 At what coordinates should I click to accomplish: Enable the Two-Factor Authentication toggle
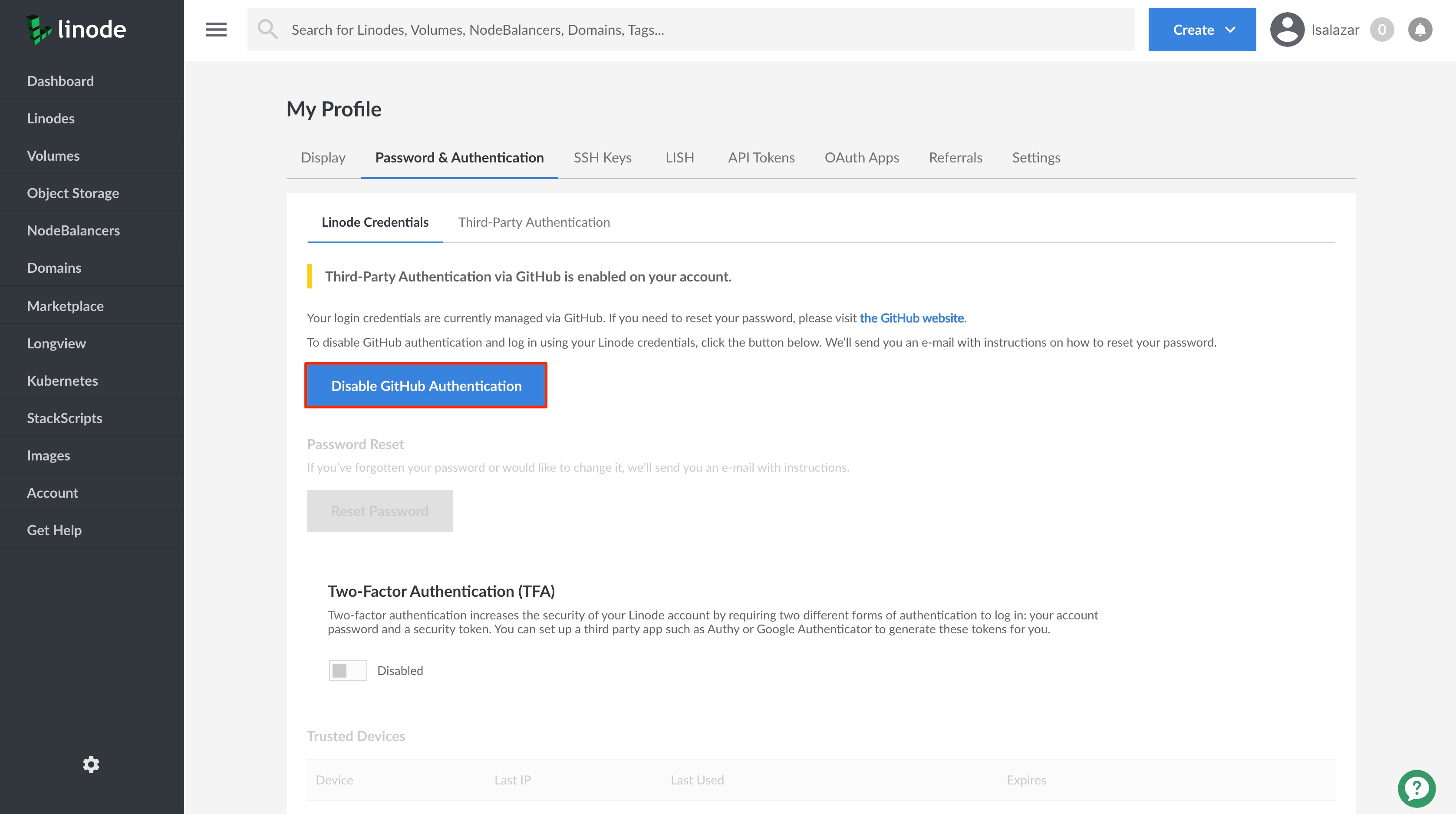click(348, 670)
